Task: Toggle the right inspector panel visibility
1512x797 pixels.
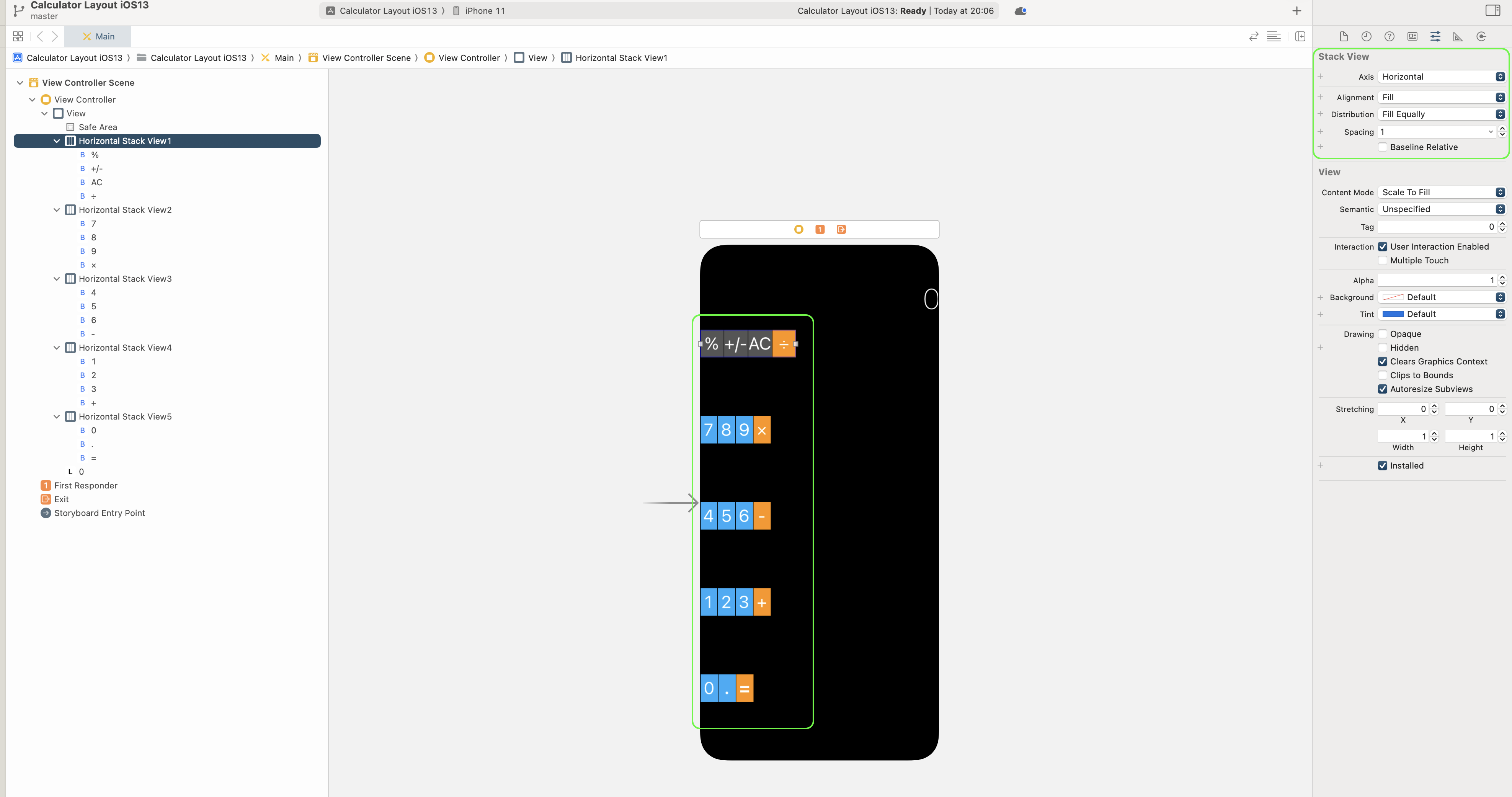Action: click(x=1493, y=11)
